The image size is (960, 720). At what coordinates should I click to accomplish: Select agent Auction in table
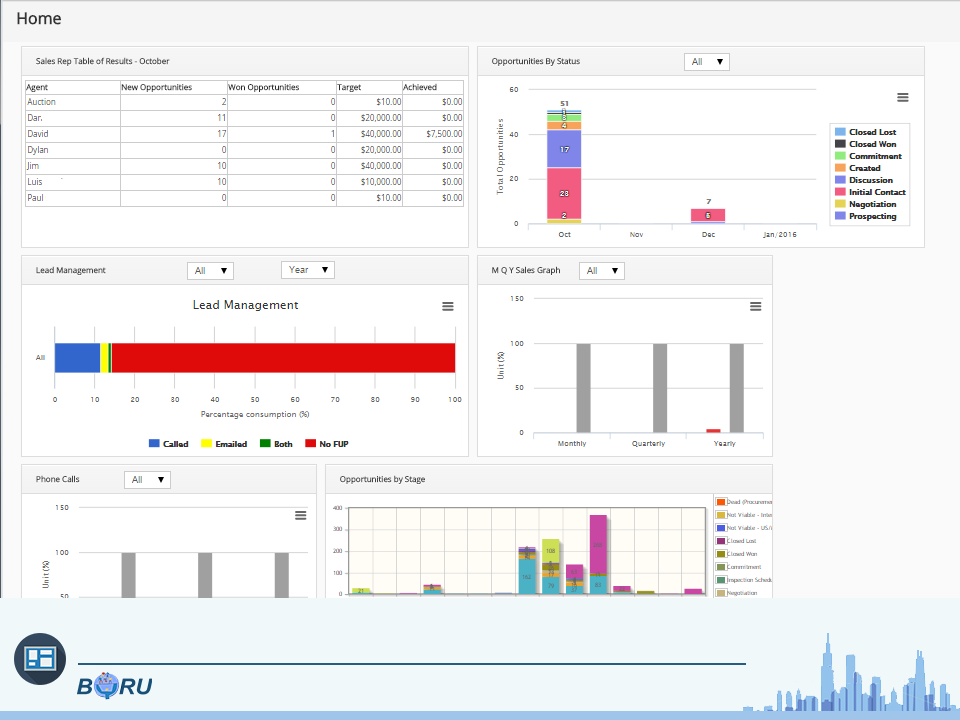(41, 102)
